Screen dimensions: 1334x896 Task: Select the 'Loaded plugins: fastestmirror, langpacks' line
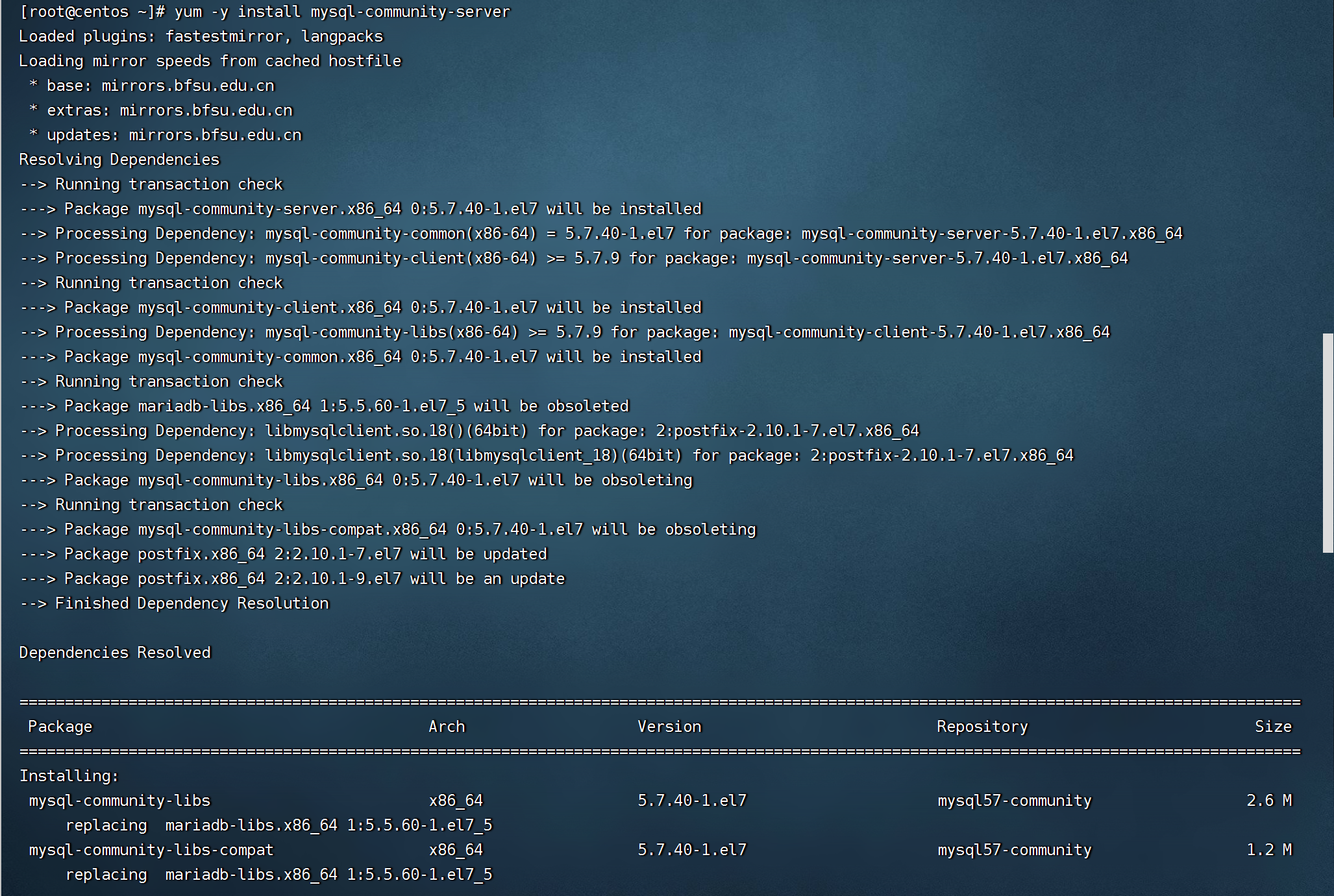coord(201,36)
